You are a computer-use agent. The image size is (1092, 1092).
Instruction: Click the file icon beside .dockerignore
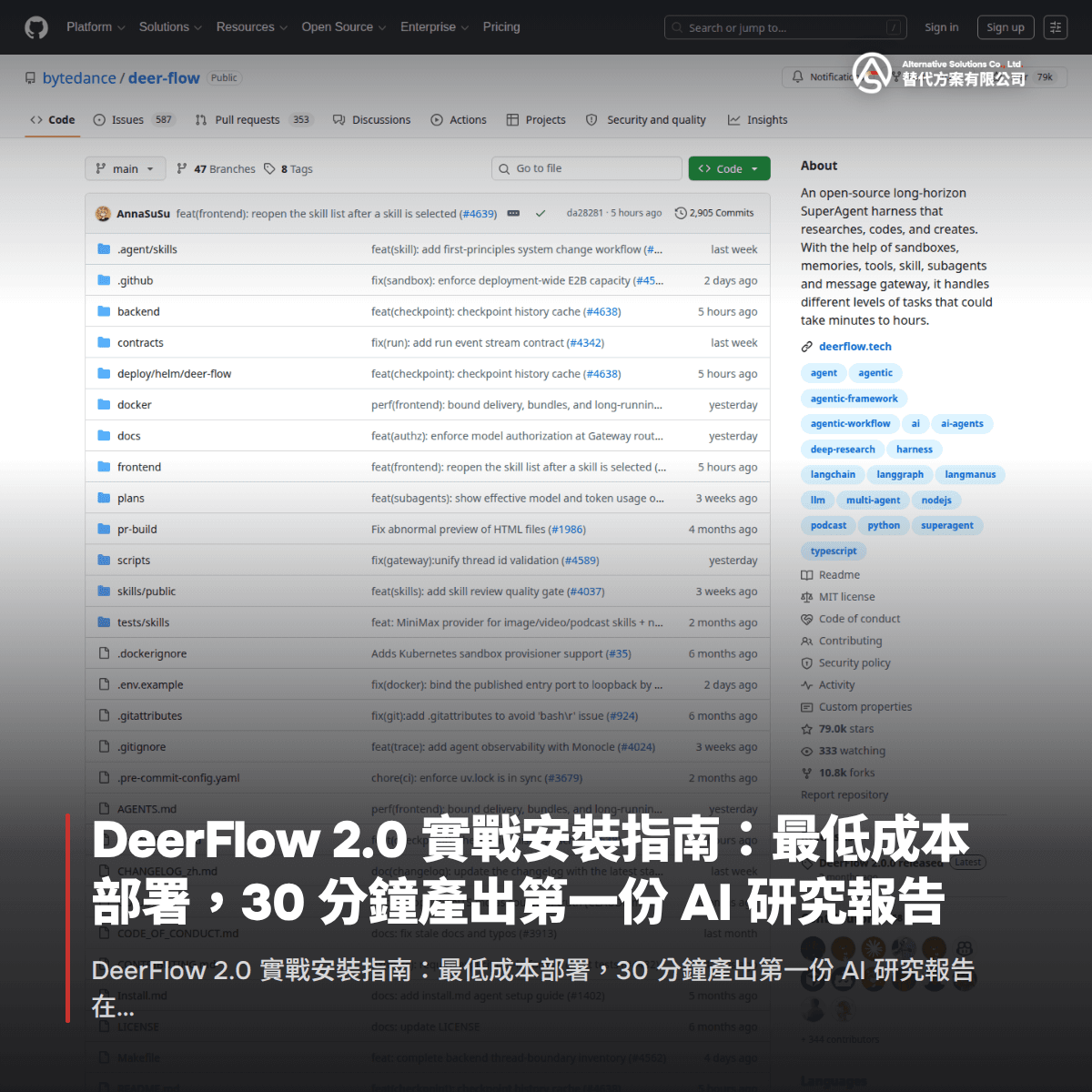(x=104, y=653)
